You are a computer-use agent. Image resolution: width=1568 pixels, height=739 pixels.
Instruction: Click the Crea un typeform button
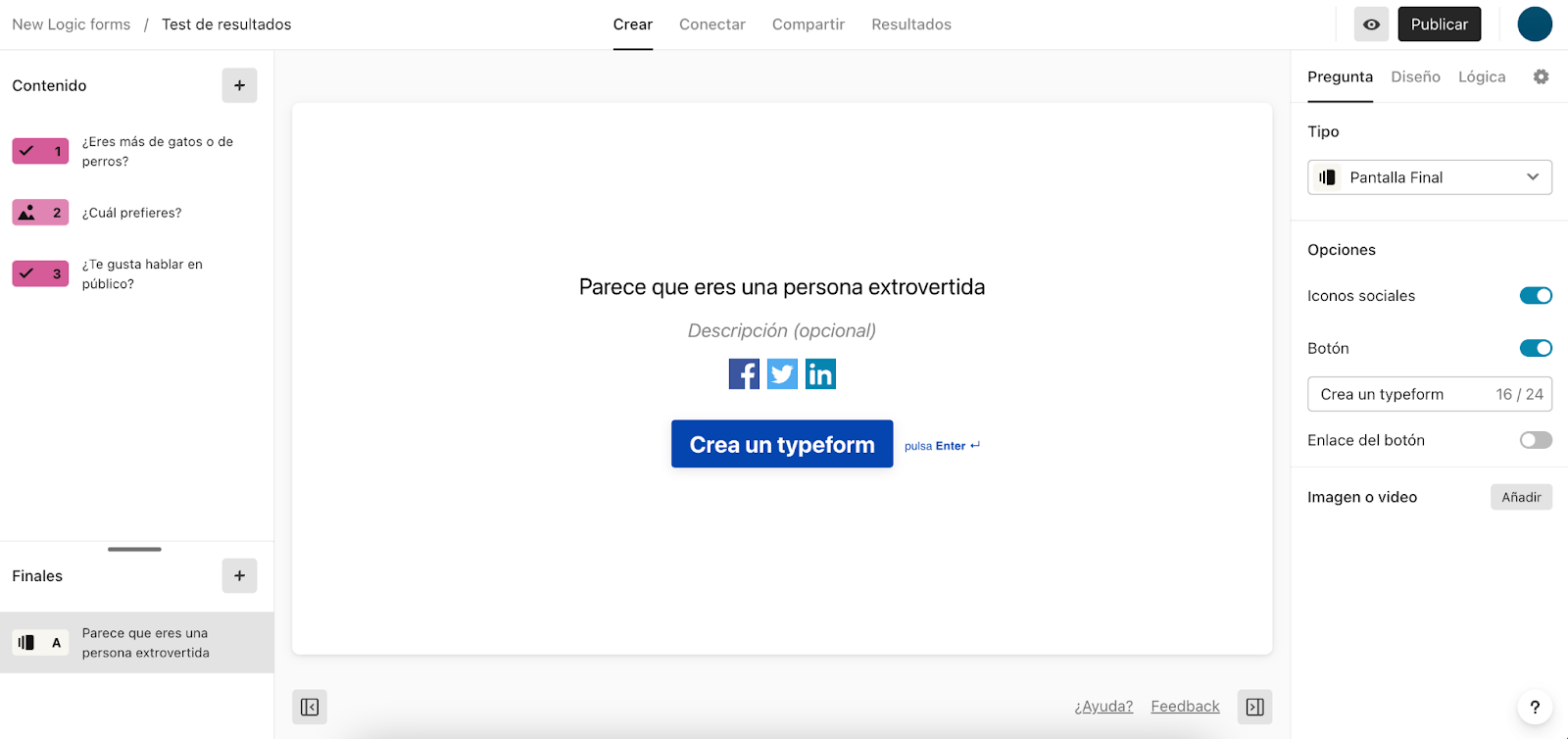pos(782,444)
